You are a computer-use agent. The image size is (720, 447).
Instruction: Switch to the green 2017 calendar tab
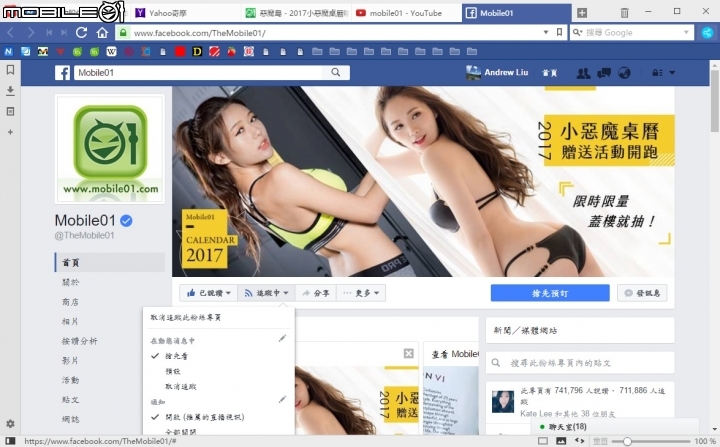[x=296, y=13]
